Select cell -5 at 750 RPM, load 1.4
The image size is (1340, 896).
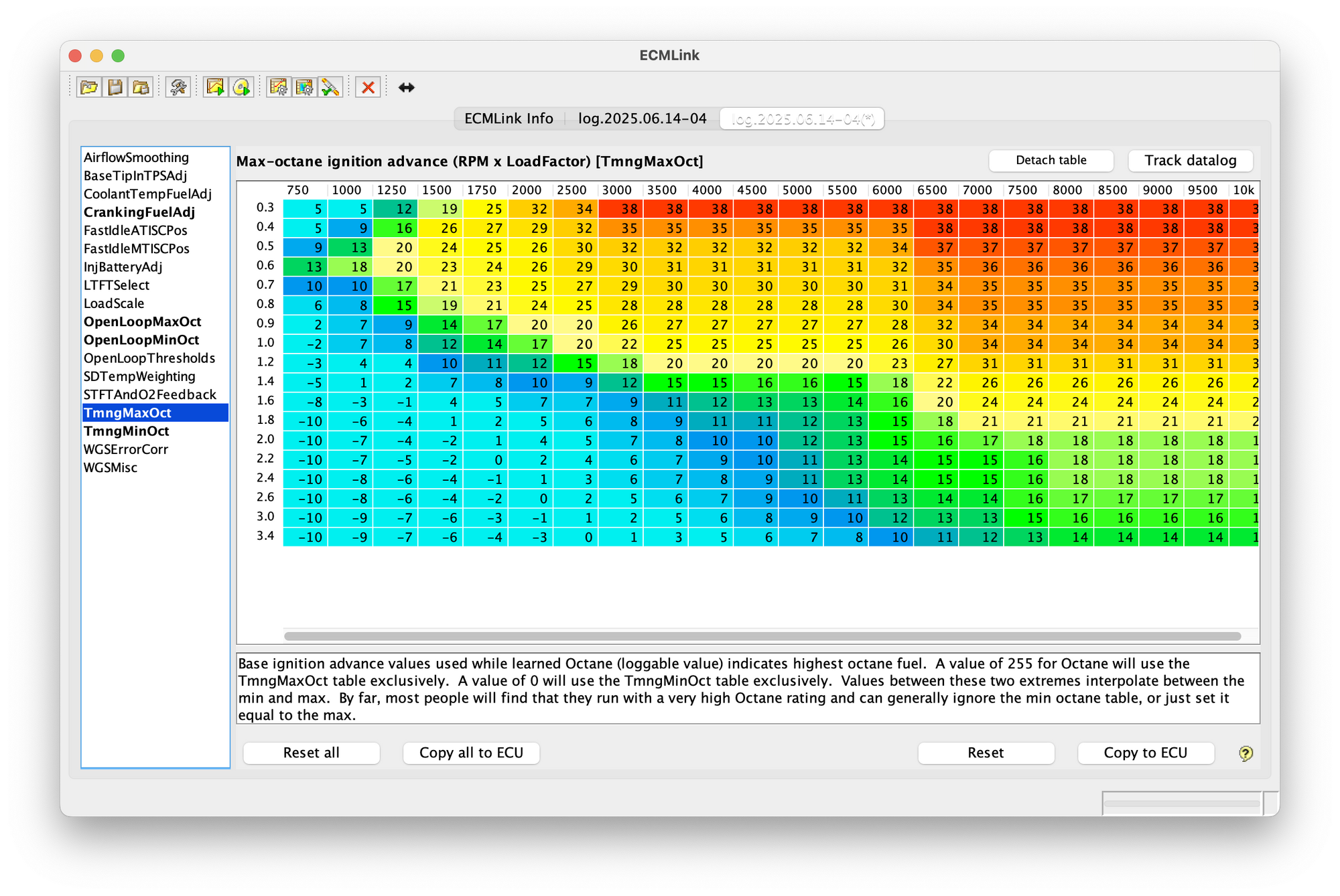305,382
